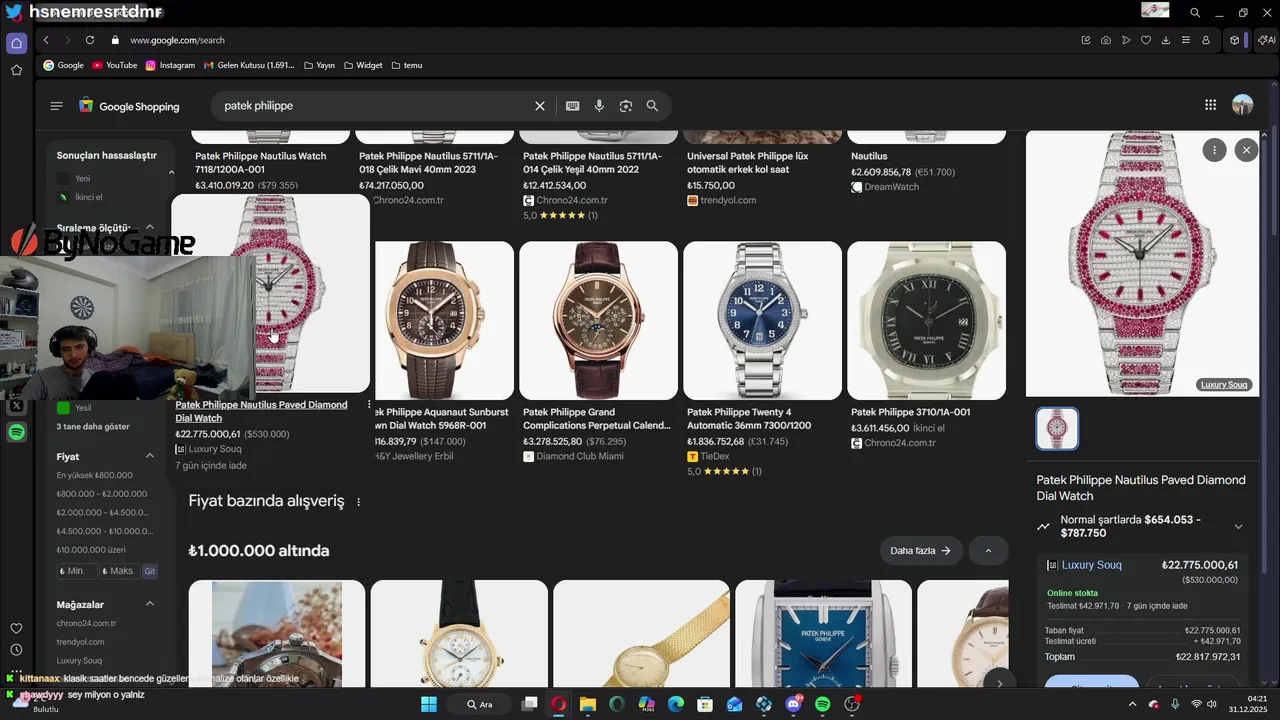Open the three-dot menu in product panel
Viewport: 1280px width, 720px height.
1214,150
